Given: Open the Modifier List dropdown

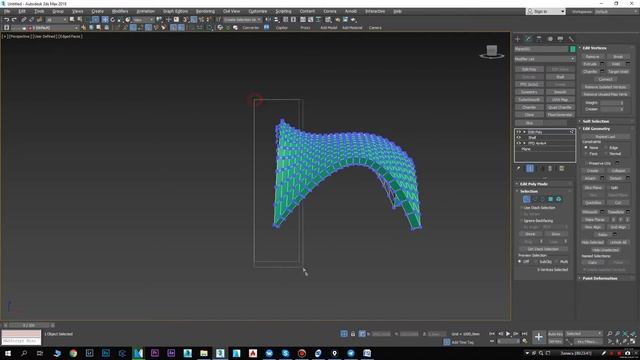Looking at the screenshot, I should [544, 59].
